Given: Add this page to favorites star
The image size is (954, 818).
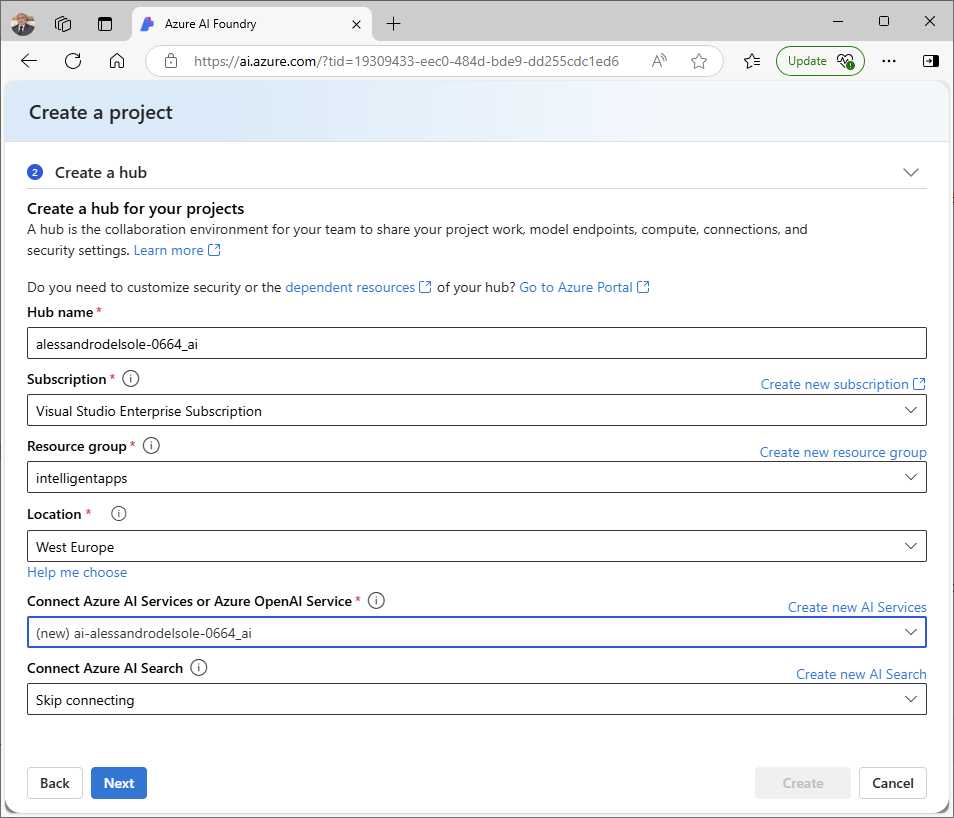Looking at the screenshot, I should click(x=699, y=61).
